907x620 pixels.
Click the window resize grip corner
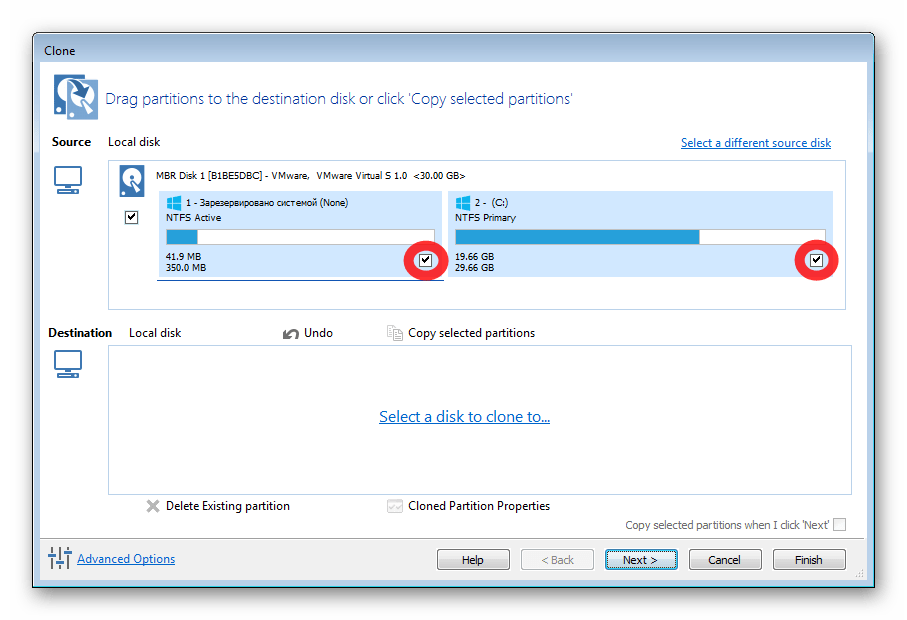860,573
